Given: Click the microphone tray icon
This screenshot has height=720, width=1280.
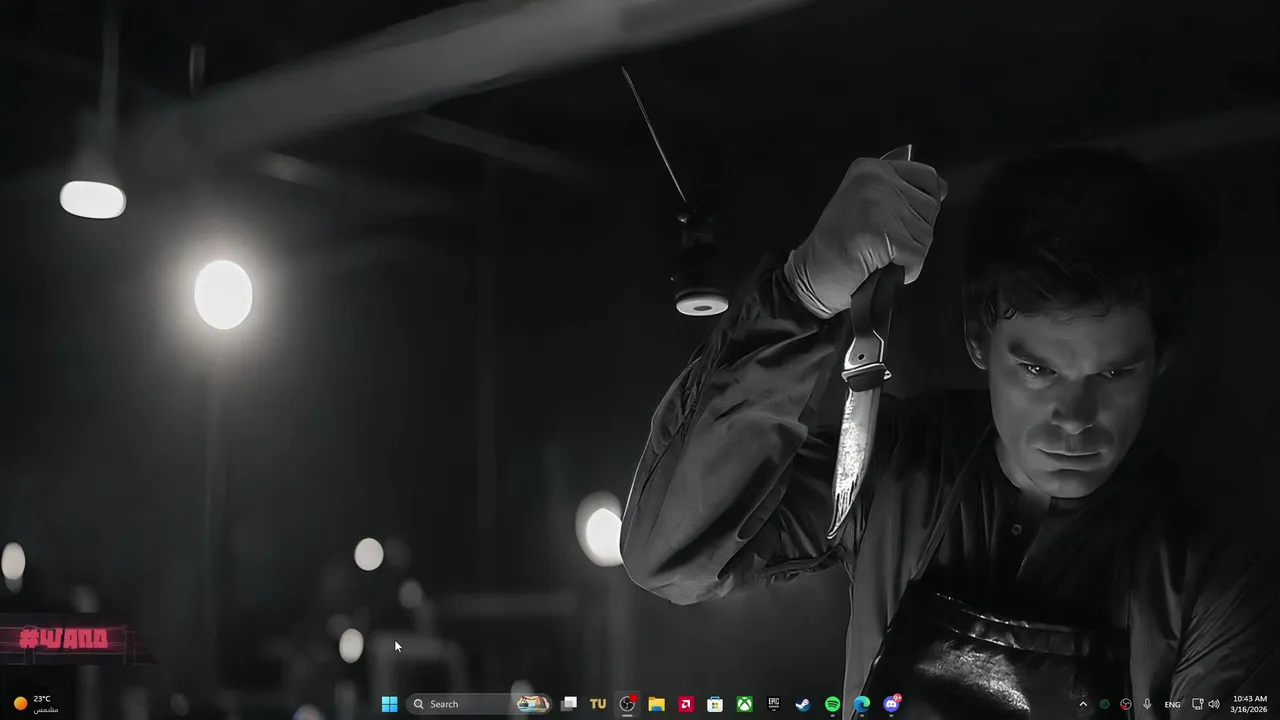Looking at the screenshot, I should click(x=1147, y=704).
